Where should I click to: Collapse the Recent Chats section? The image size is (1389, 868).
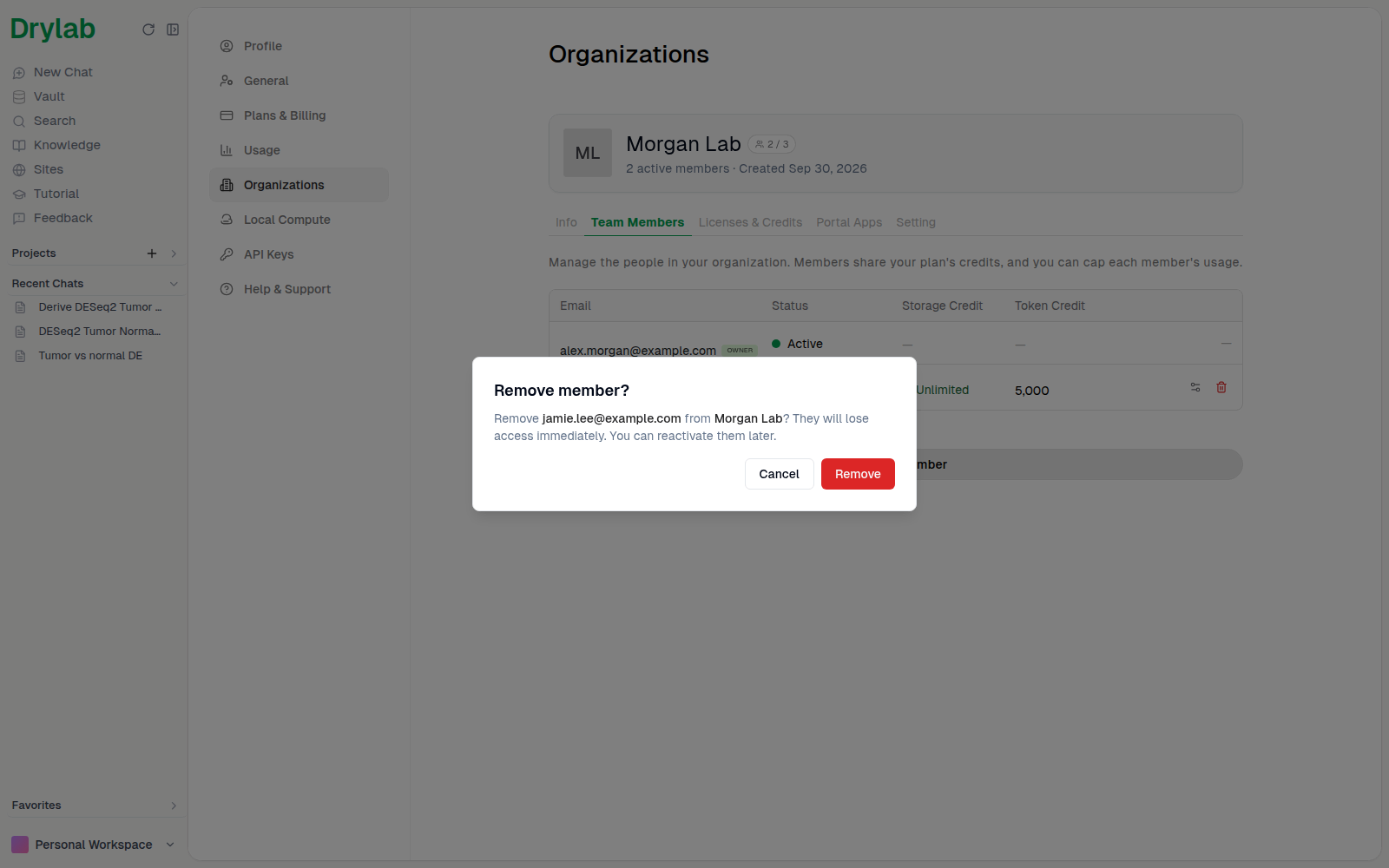(174, 284)
